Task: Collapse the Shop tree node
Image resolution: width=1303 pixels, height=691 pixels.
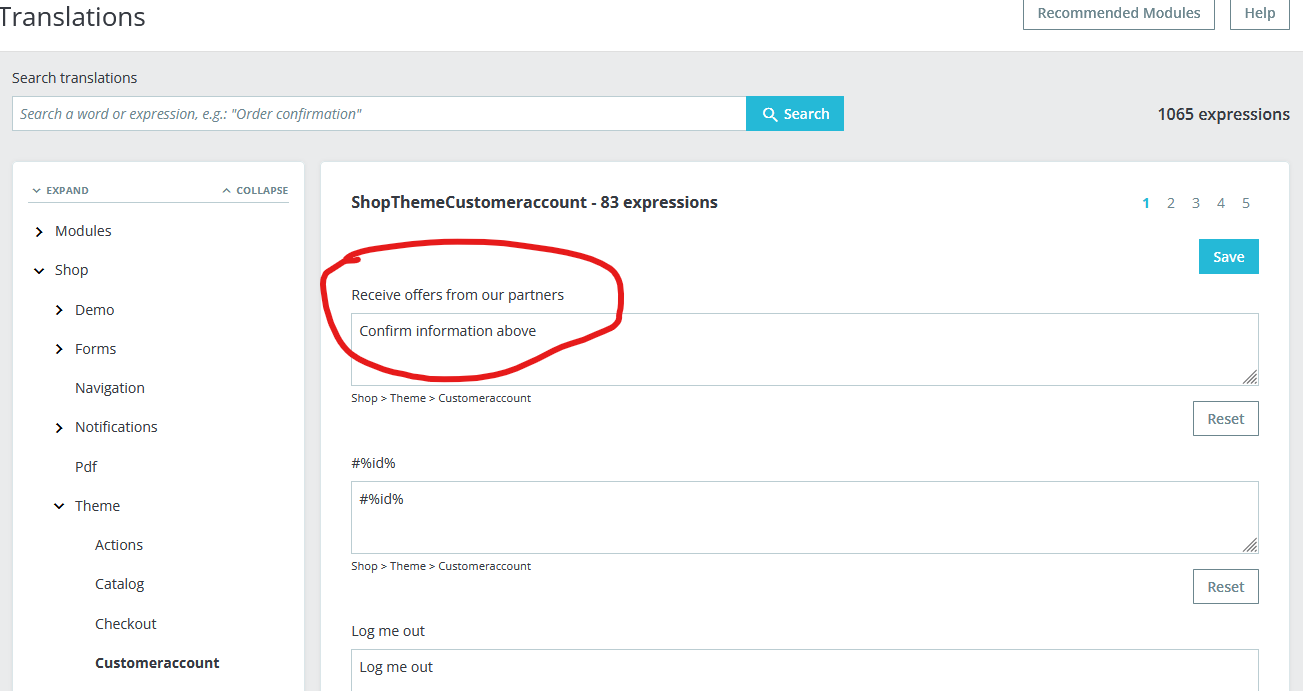Action: pyautogui.click(x=39, y=271)
